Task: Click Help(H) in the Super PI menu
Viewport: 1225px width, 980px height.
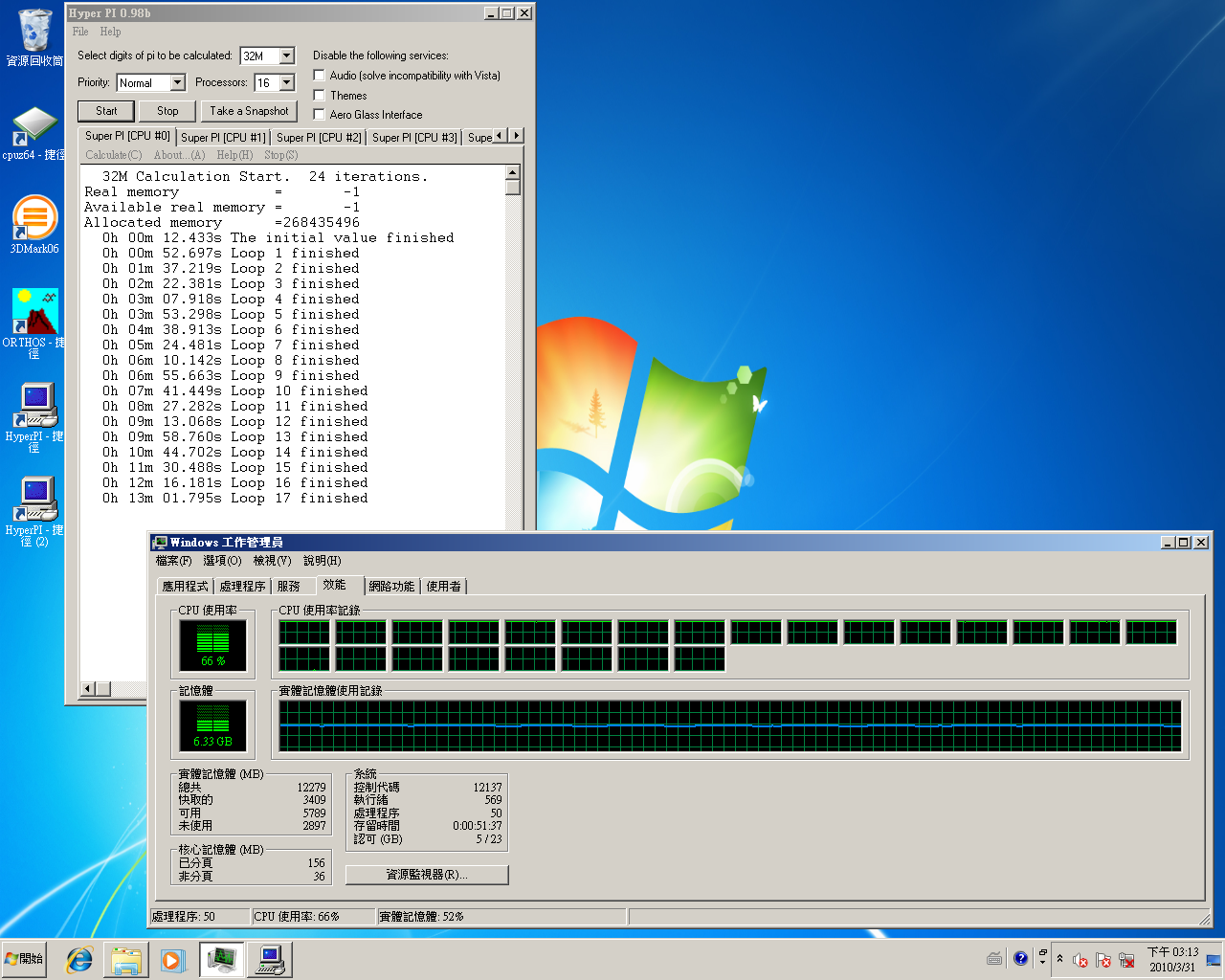Action: coord(234,155)
